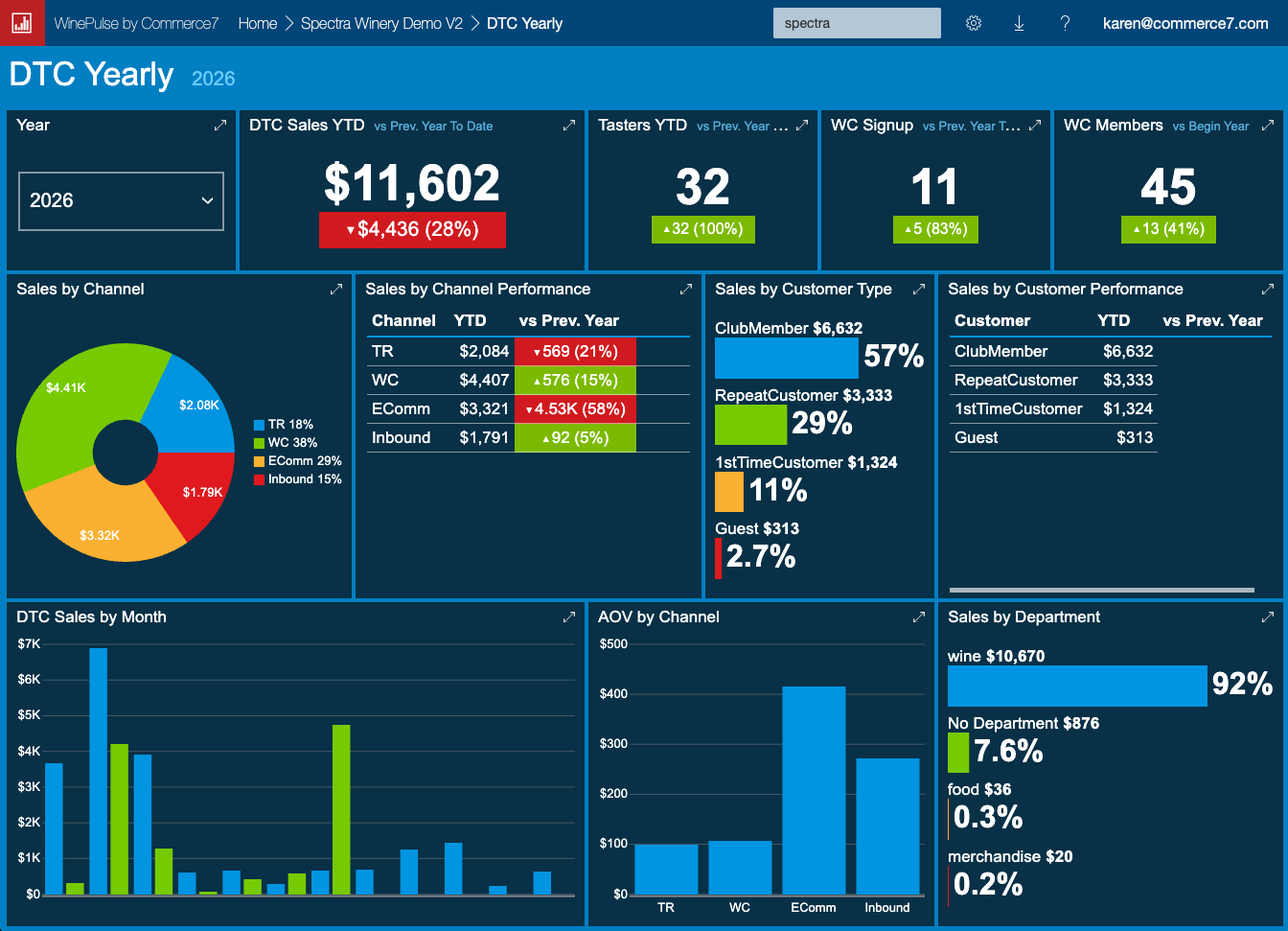The width and height of the screenshot is (1288, 931).
Task: Click EComm 29% legend color swatch
Action: click(259, 461)
